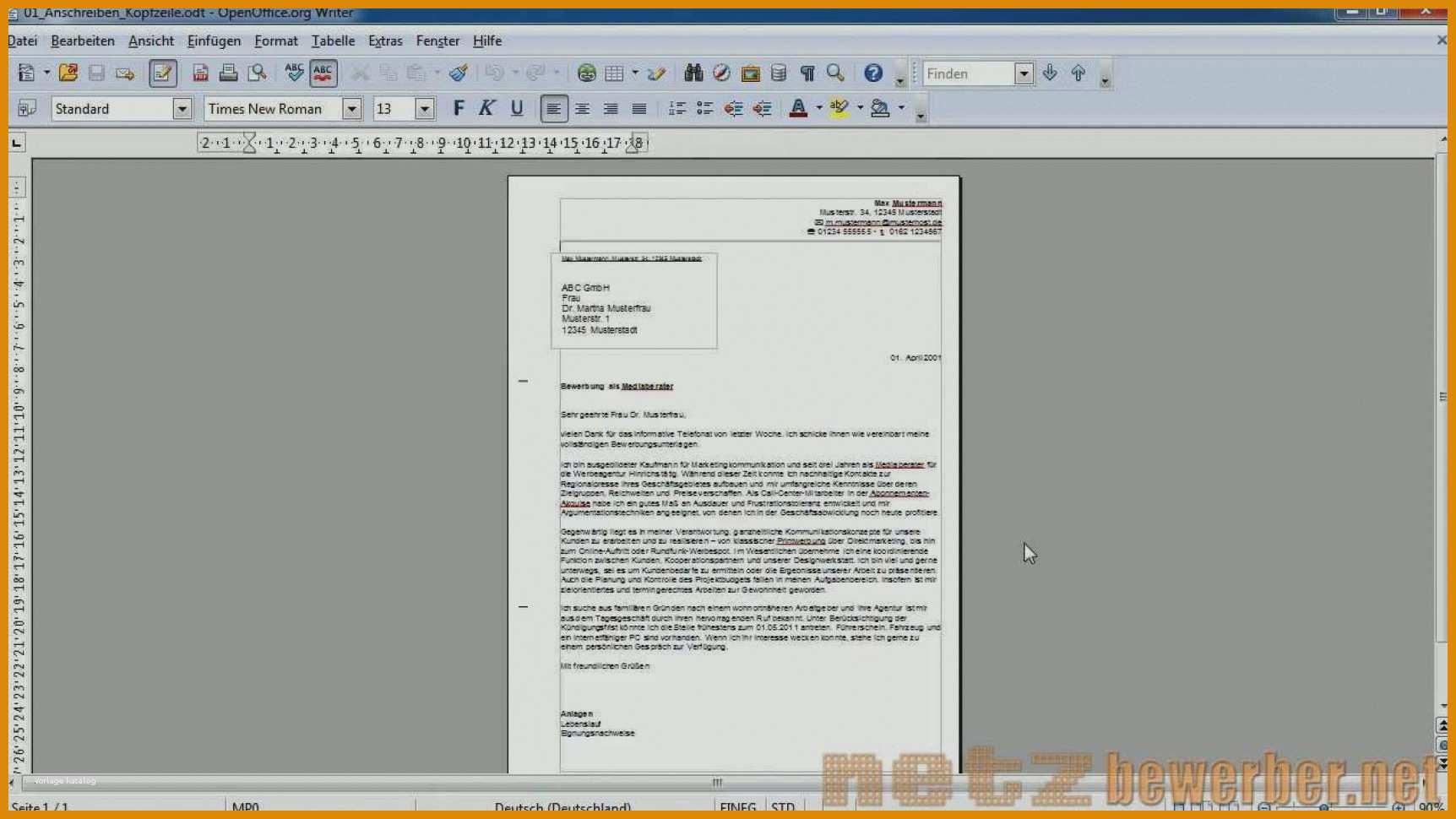Toggle italic formatting K
1456x819 pixels.
pyautogui.click(x=487, y=108)
